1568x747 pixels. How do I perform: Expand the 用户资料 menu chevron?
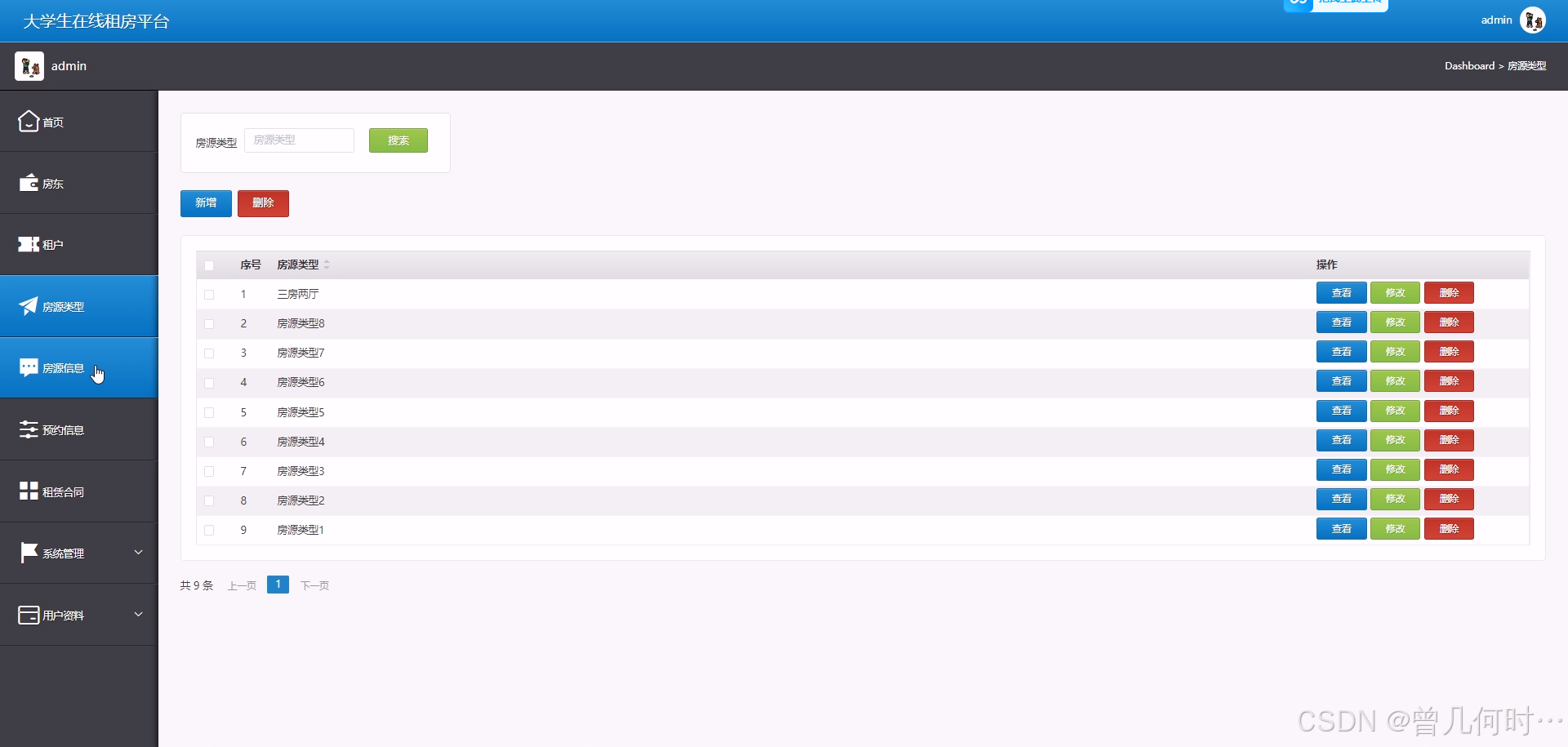click(x=138, y=614)
